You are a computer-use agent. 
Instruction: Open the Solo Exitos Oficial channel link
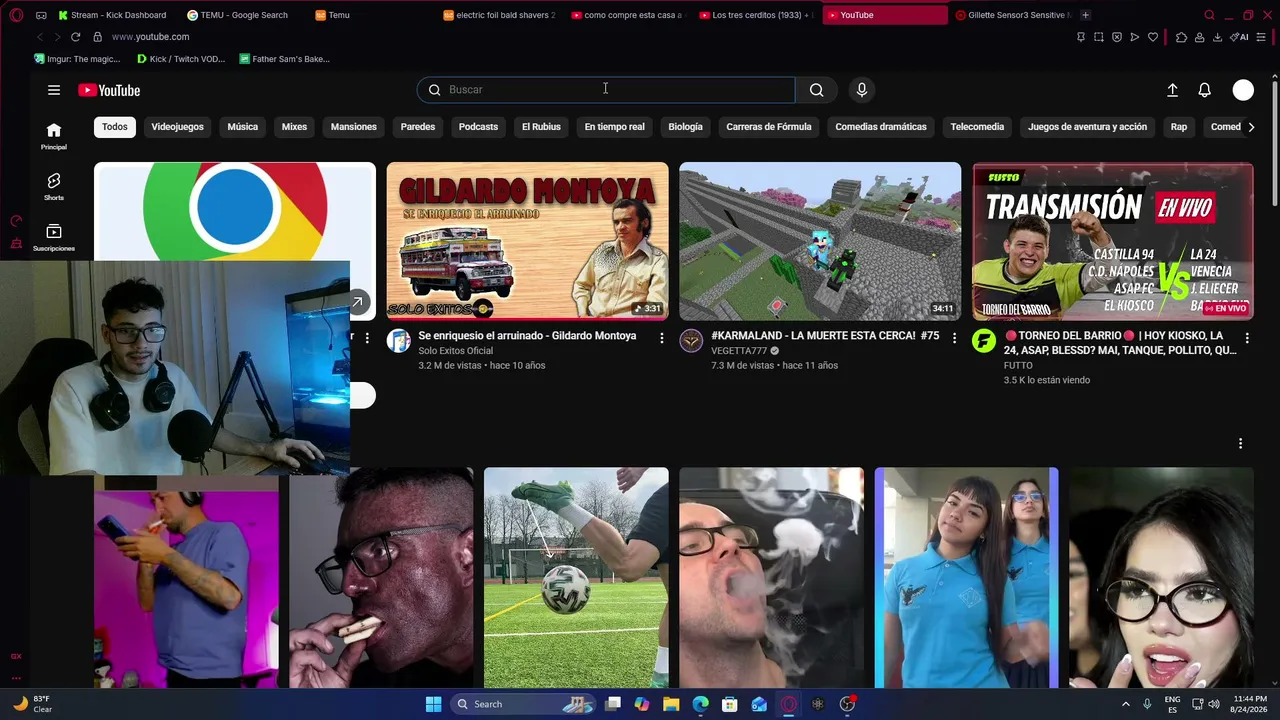click(x=456, y=351)
